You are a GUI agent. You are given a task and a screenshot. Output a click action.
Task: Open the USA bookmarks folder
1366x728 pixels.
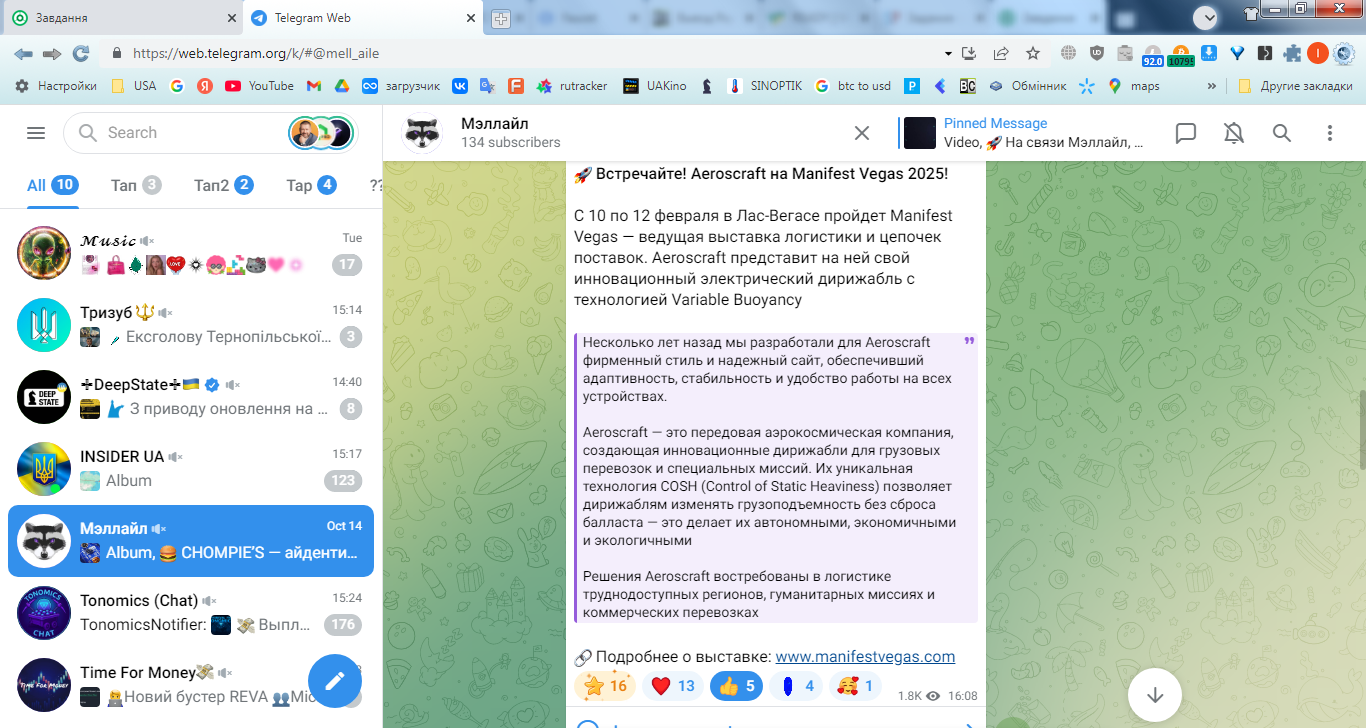pos(133,86)
